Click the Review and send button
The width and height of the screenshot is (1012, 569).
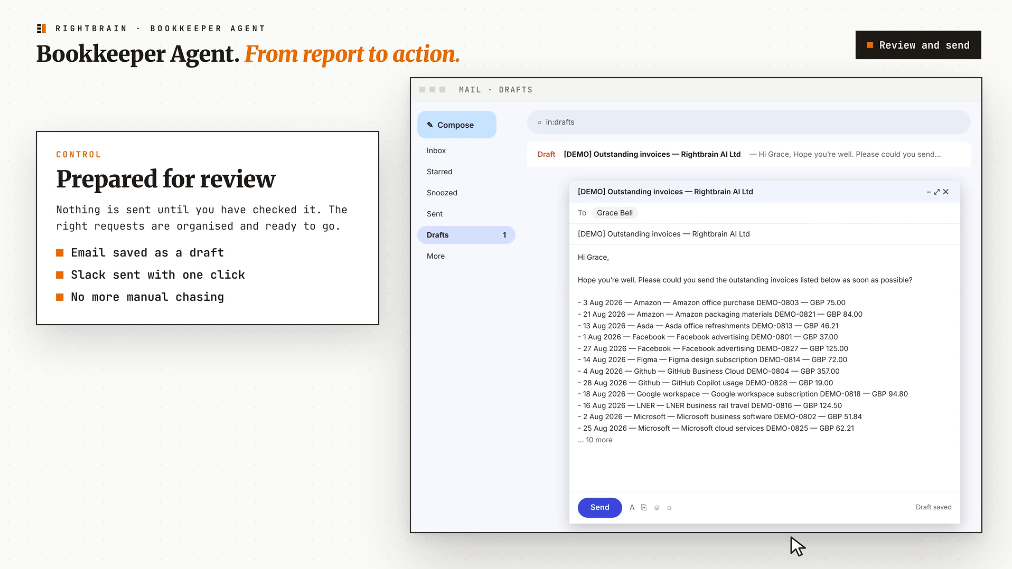(x=918, y=45)
